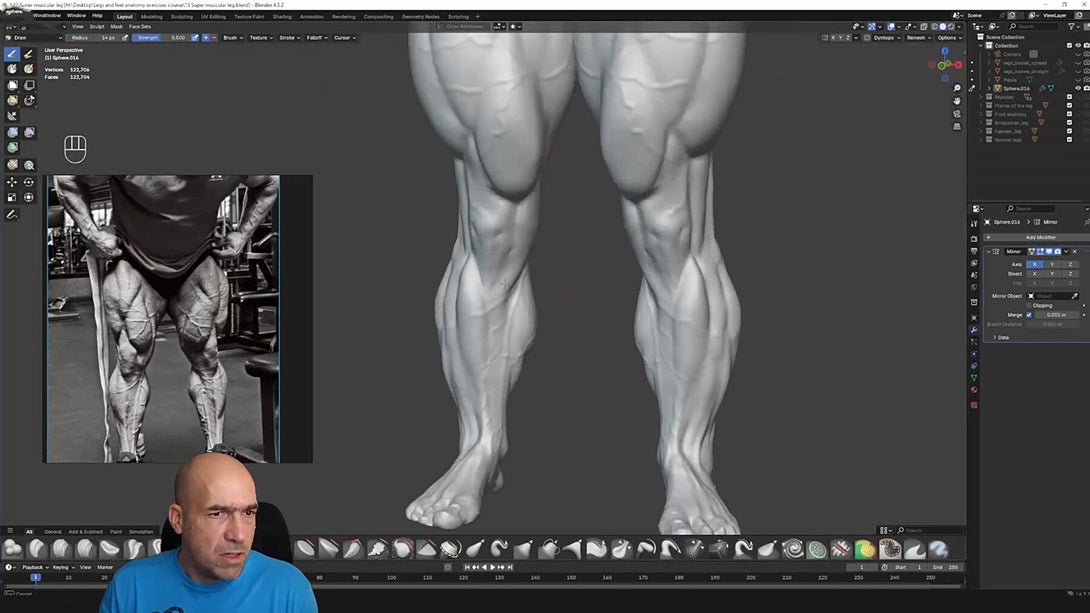Image resolution: width=1090 pixels, height=613 pixels.
Task: Select the Box Hide tool
Action: (x=29, y=85)
